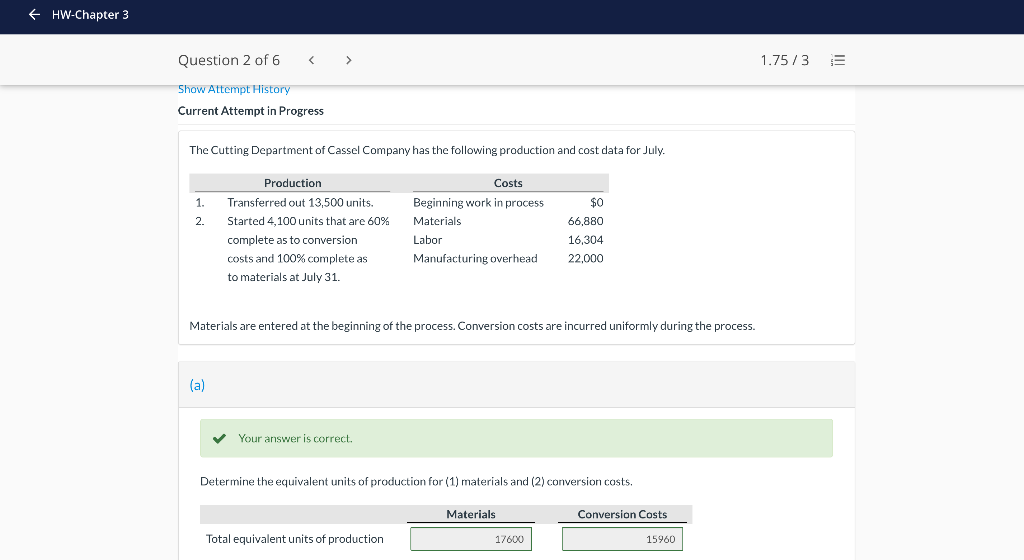Click the score 1.75 / 3
This screenshot has height=560, width=1024.
point(784,60)
